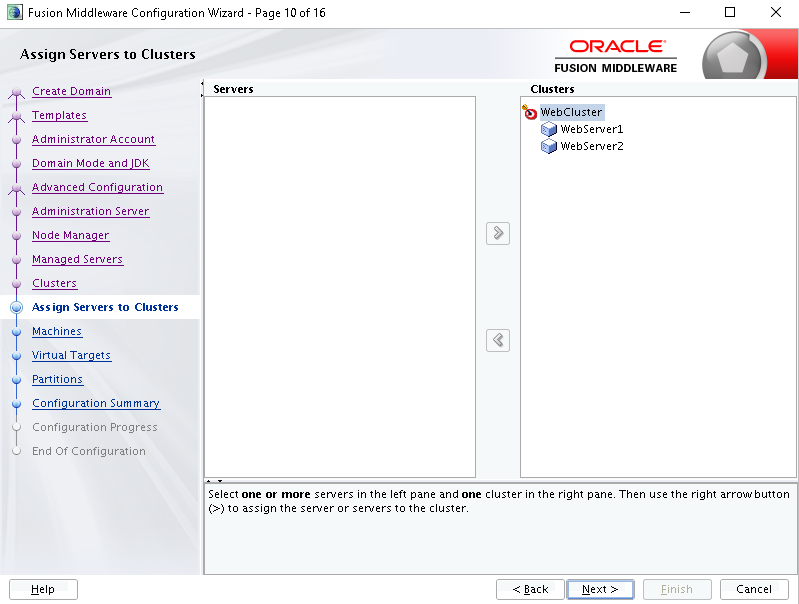799x604 pixels.
Task: Click the < Back button
Action: [530, 590]
